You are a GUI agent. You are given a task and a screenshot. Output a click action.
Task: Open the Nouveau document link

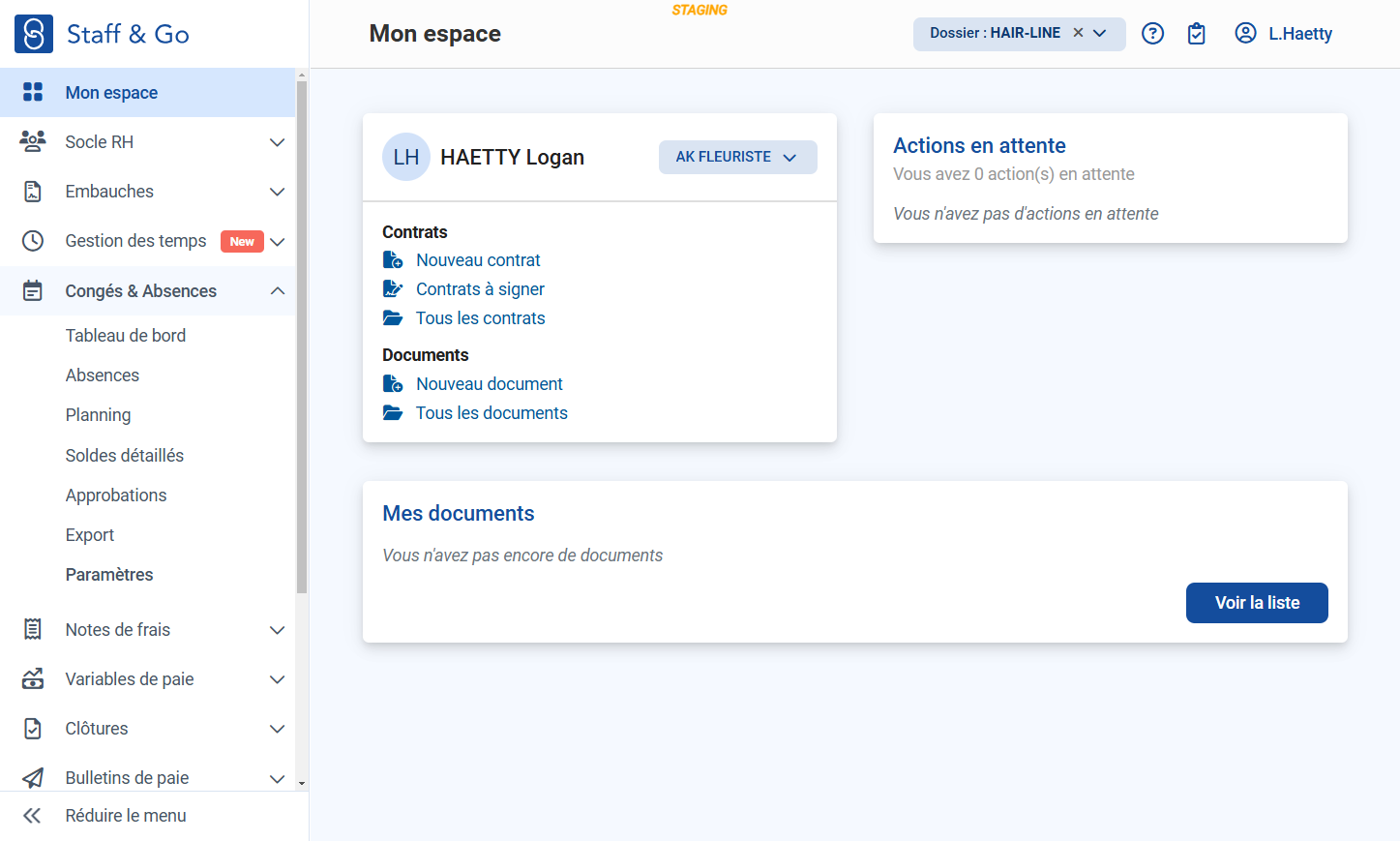tap(490, 383)
